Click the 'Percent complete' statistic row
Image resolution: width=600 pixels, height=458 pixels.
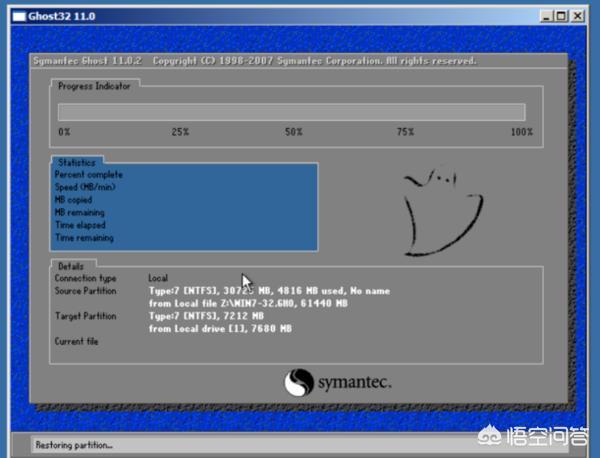click(89, 175)
